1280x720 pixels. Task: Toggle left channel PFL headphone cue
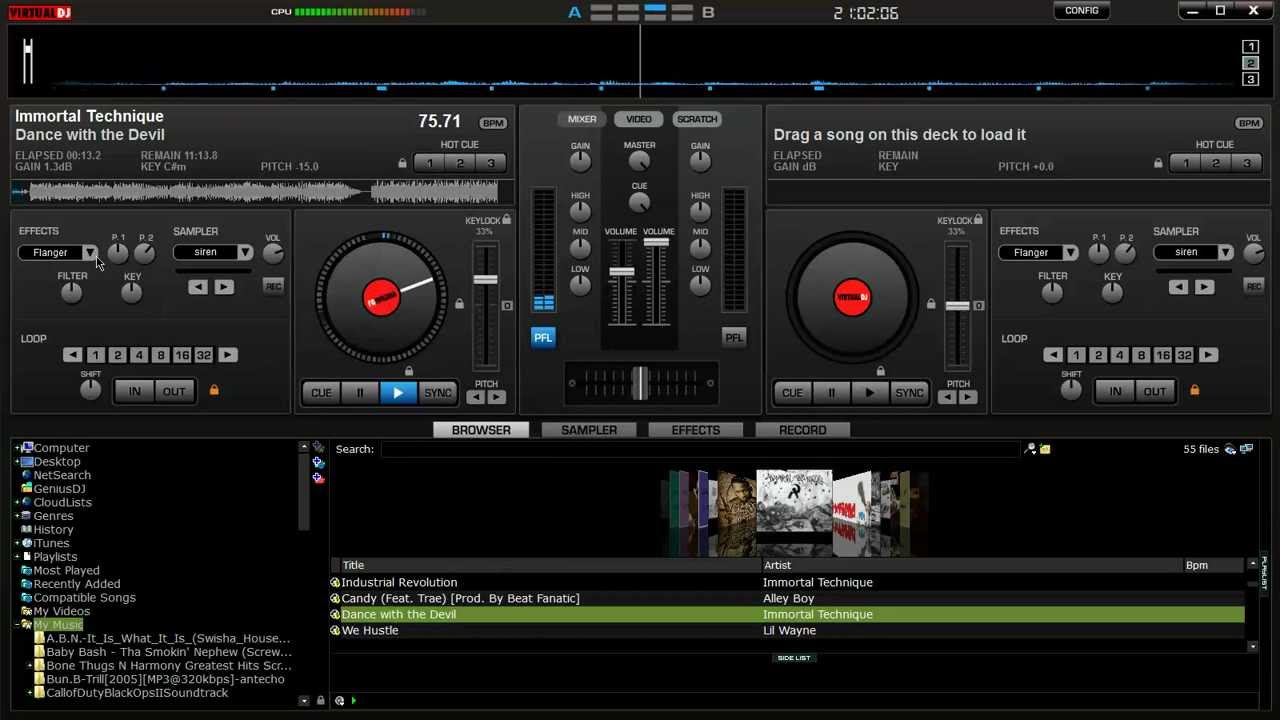542,338
